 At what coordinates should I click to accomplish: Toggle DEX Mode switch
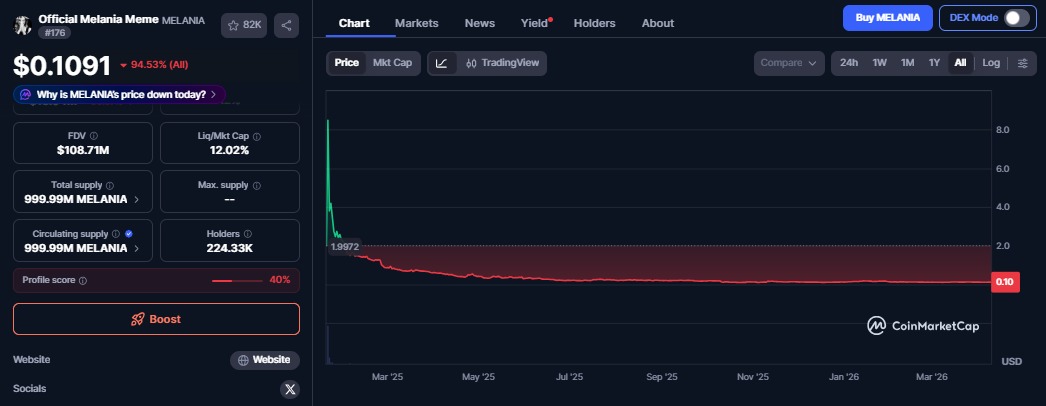click(1016, 18)
